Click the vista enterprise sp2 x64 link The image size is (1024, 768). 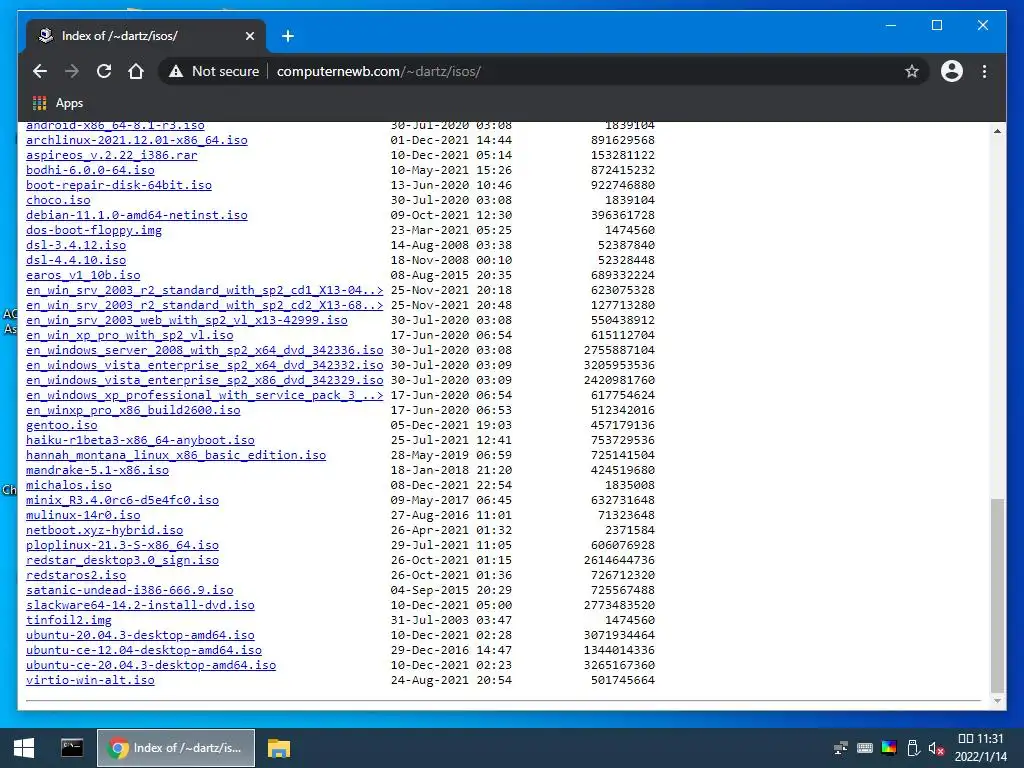(204, 365)
